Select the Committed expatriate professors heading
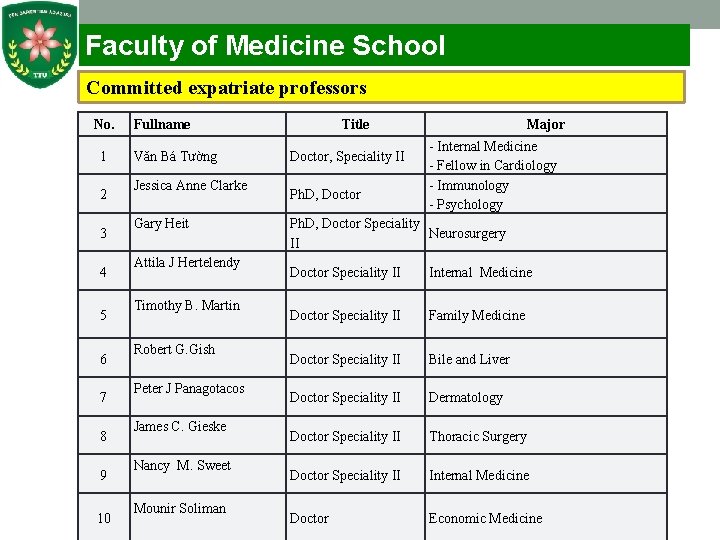The height and width of the screenshot is (540, 720). point(227,88)
